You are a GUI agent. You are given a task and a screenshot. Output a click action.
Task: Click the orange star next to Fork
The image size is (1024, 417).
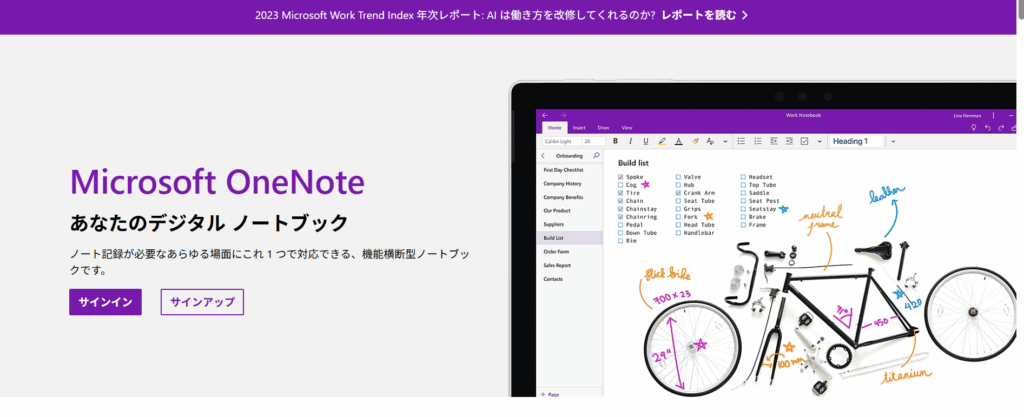click(x=709, y=216)
